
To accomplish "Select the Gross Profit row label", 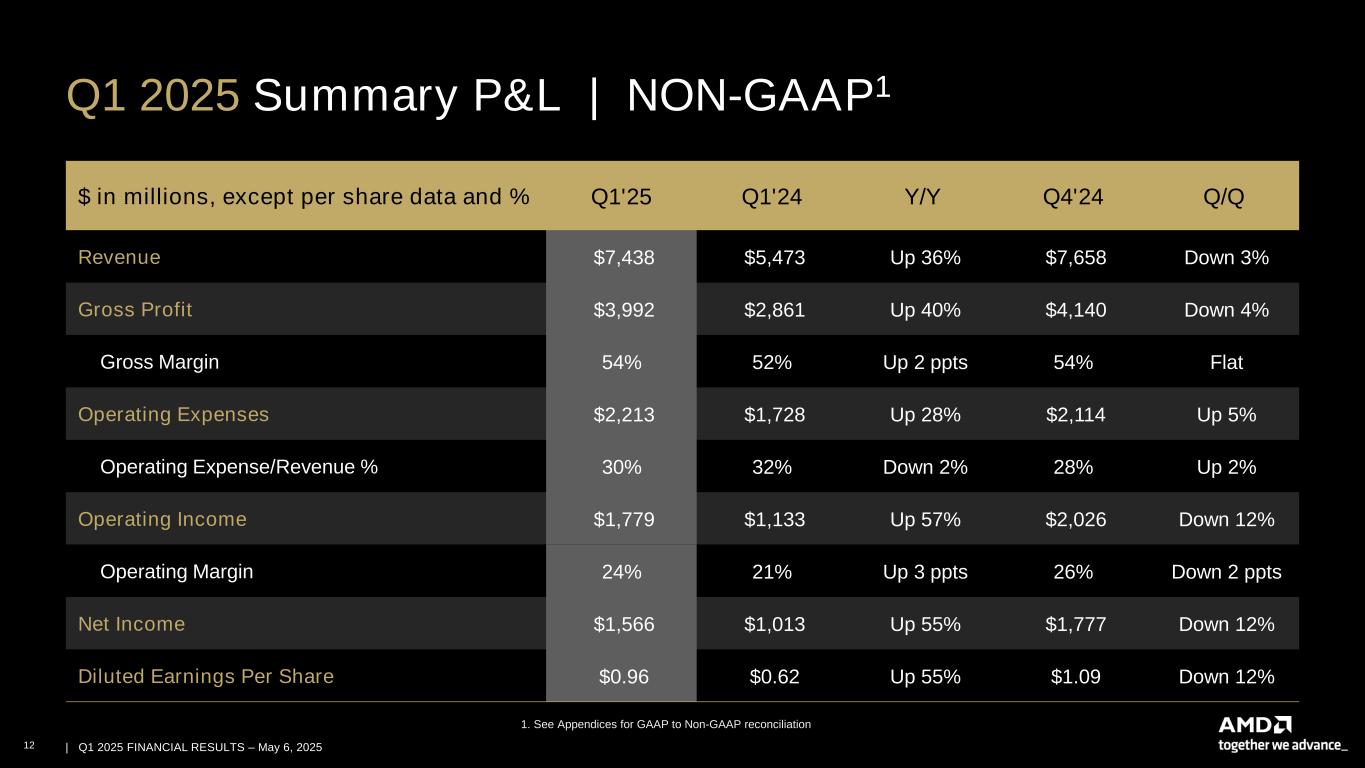I will coord(135,310).
